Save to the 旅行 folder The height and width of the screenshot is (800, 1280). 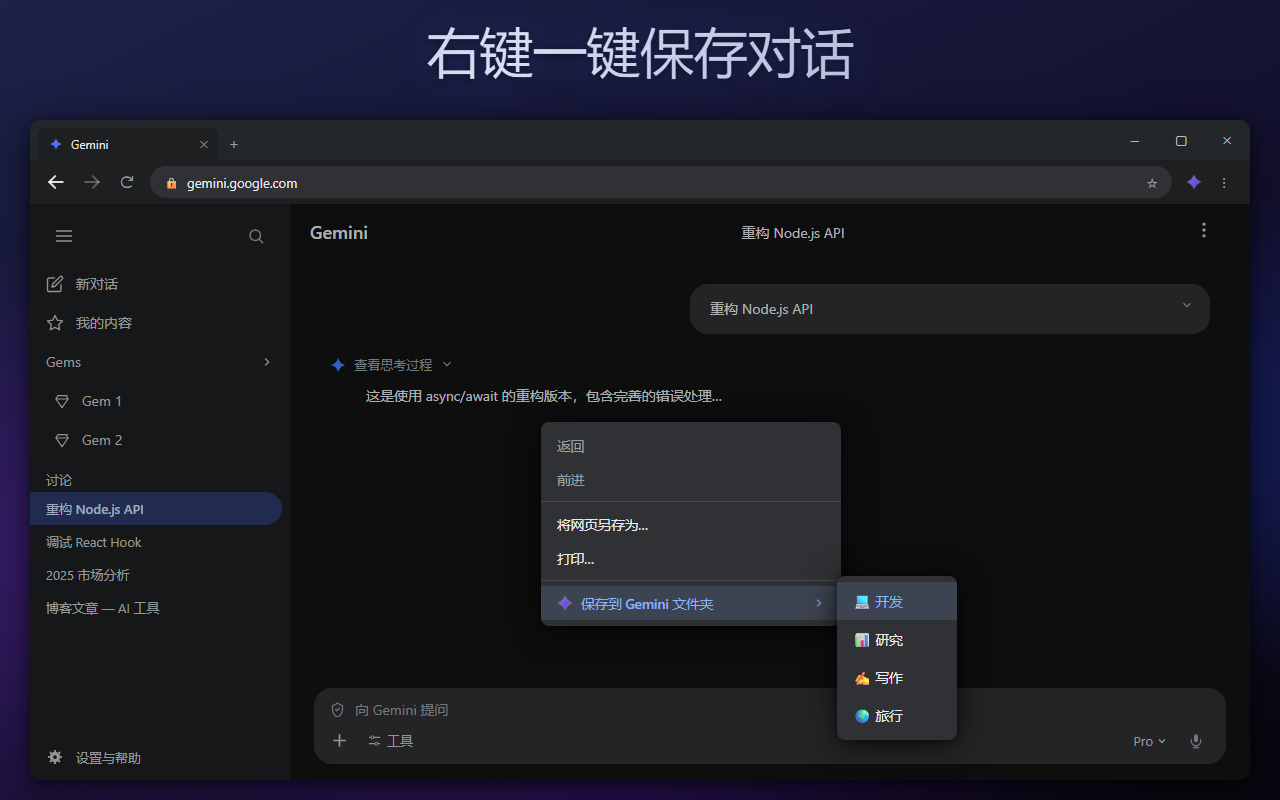pos(897,716)
